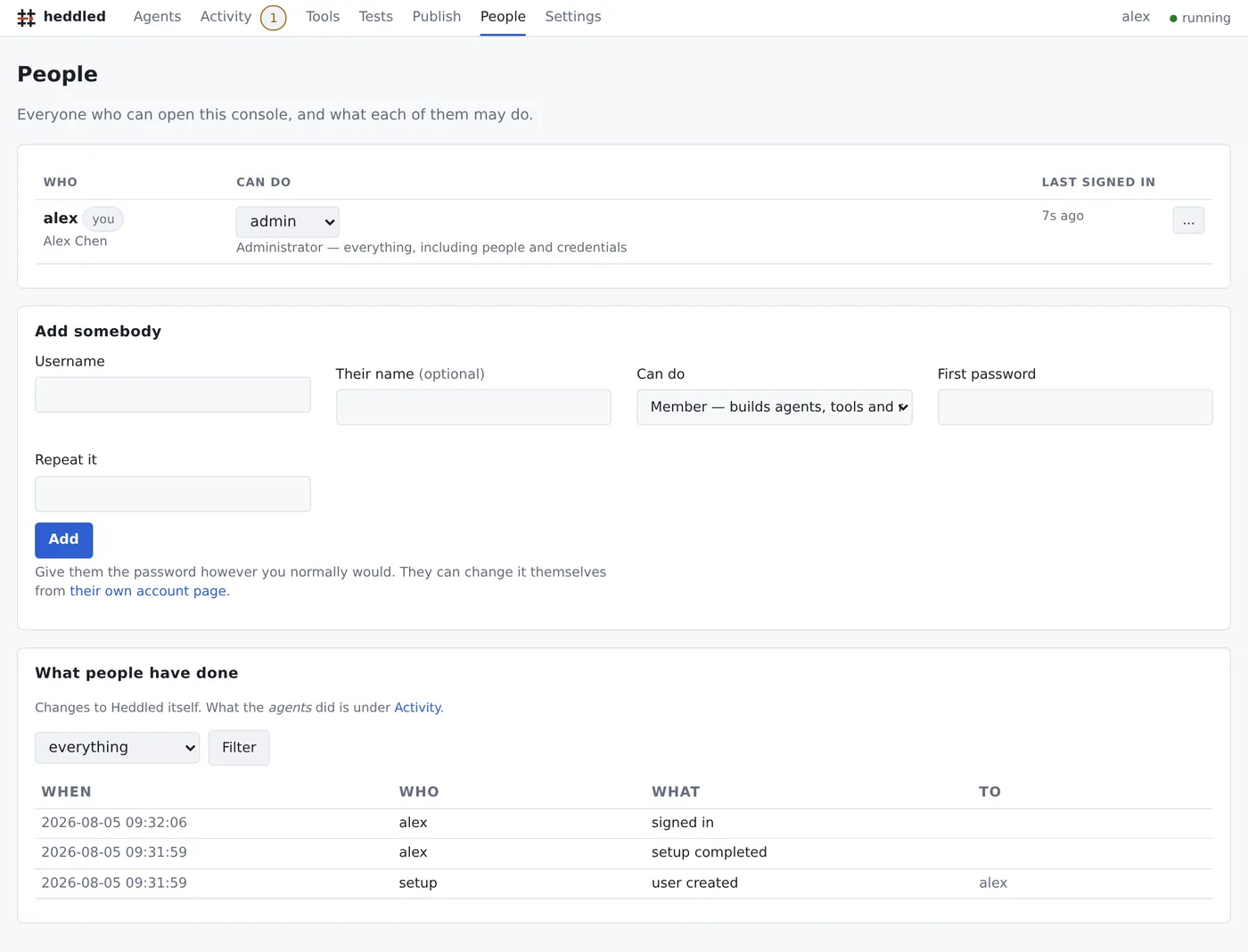
Task: Click the LAST SIGNED IN column header
Action: pyautogui.click(x=1098, y=183)
